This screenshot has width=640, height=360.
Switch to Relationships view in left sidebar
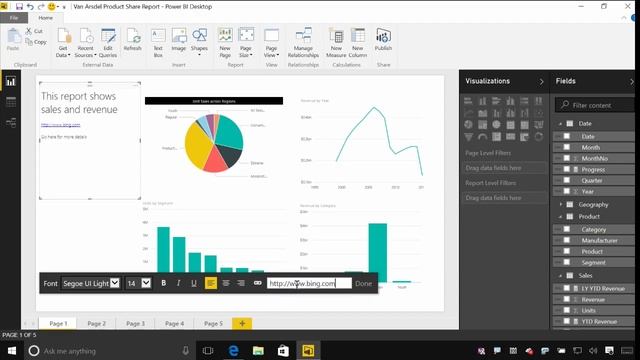pyautogui.click(x=11, y=122)
